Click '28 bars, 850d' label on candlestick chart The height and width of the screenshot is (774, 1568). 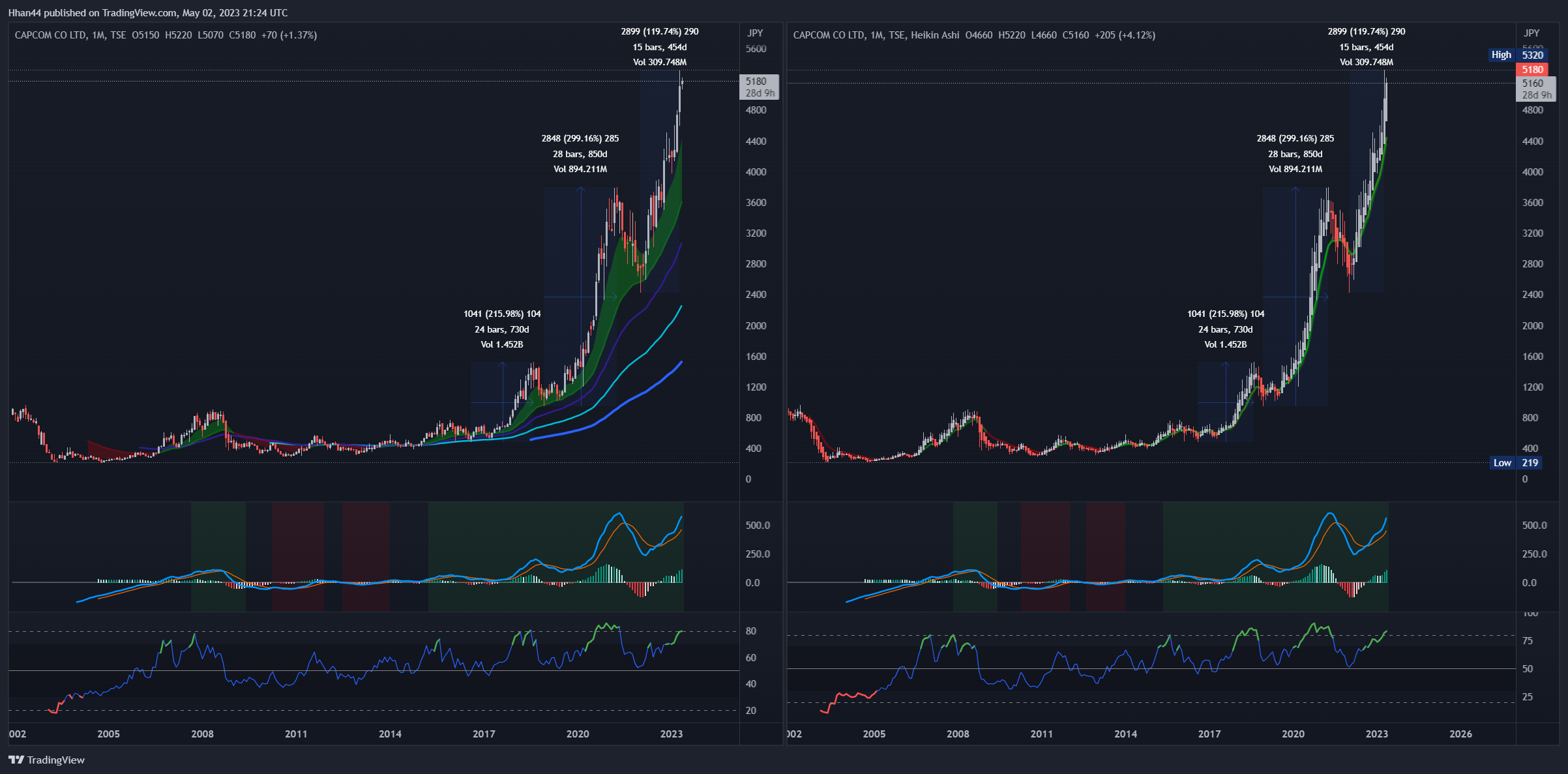point(580,154)
